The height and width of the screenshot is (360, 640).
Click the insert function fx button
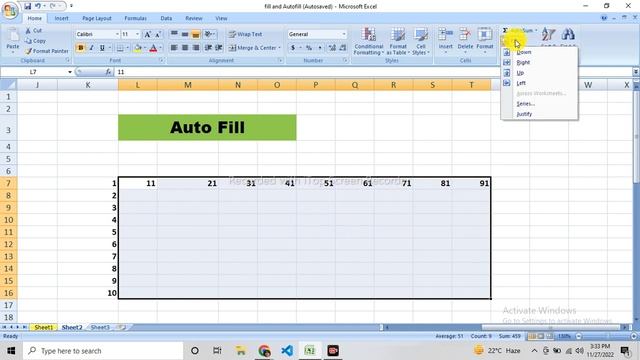pyautogui.click(x=108, y=72)
